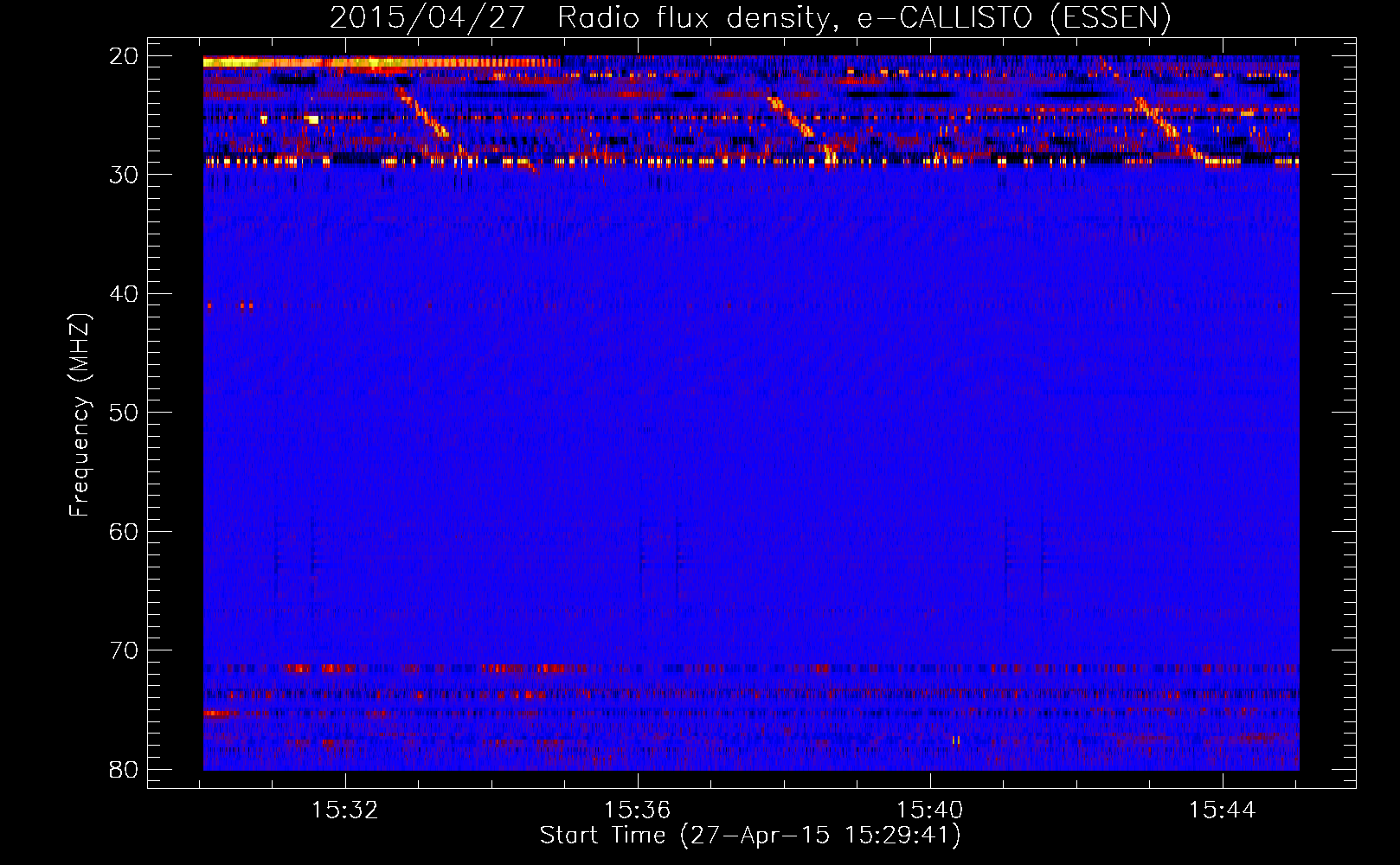
Task: Click the 15:44 time tick label
Action: pos(1222,810)
